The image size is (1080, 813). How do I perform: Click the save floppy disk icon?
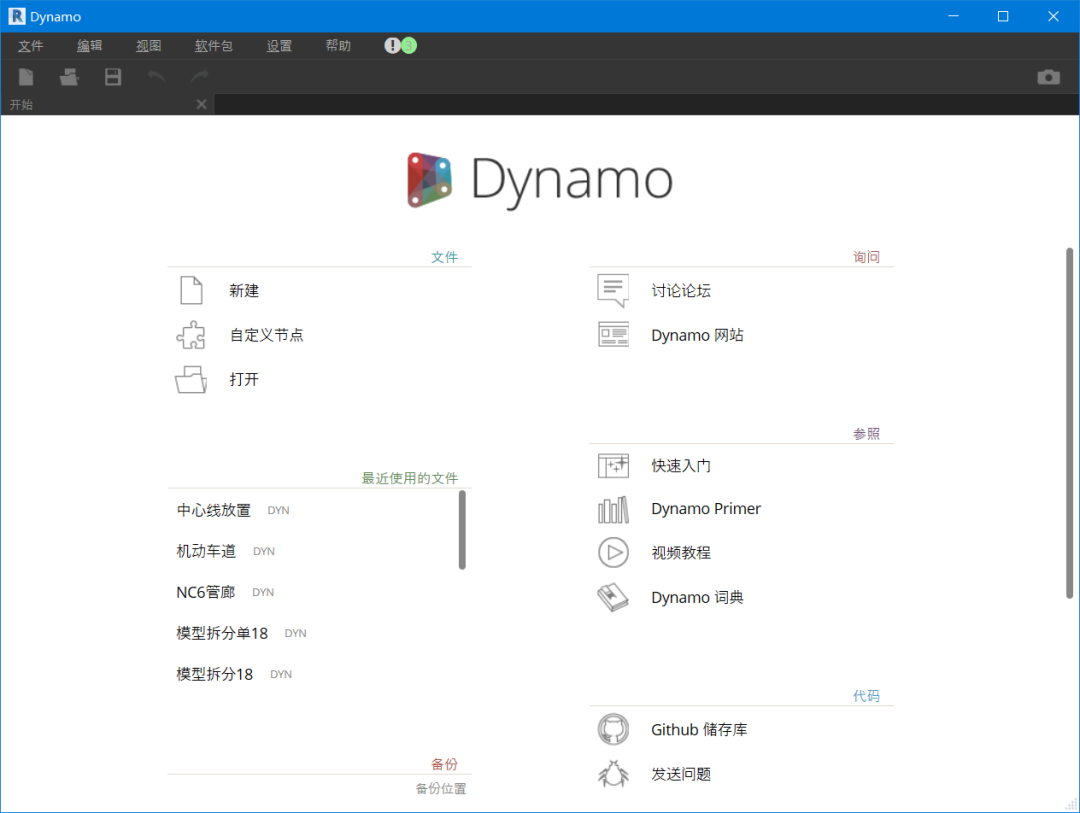[113, 77]
